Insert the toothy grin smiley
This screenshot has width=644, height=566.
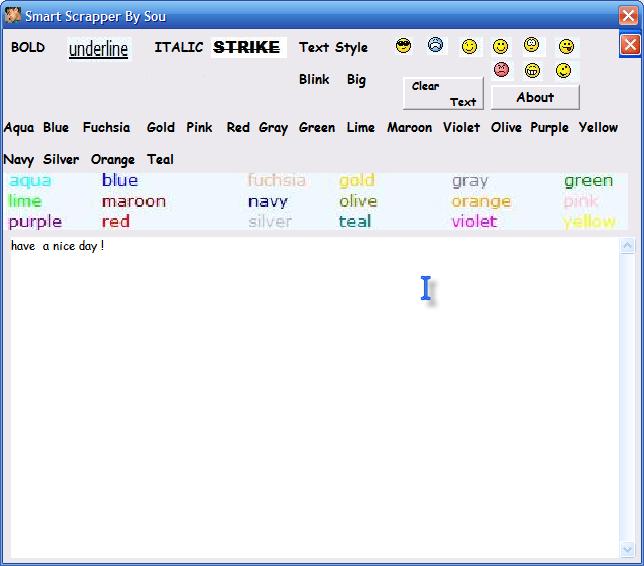tap(532, 70)
